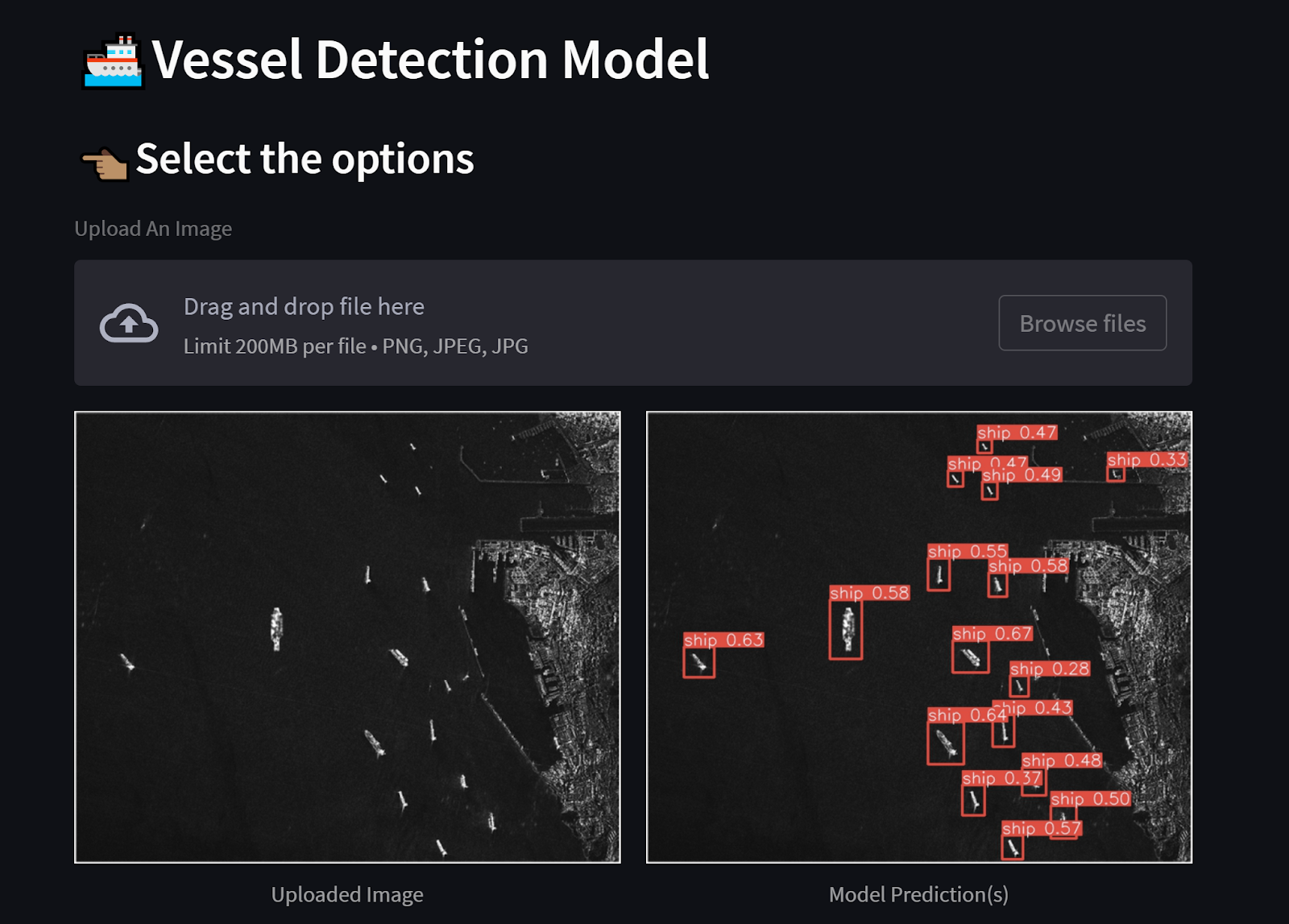Click the 'Uploaded Image' caption

tap(347, 895)
